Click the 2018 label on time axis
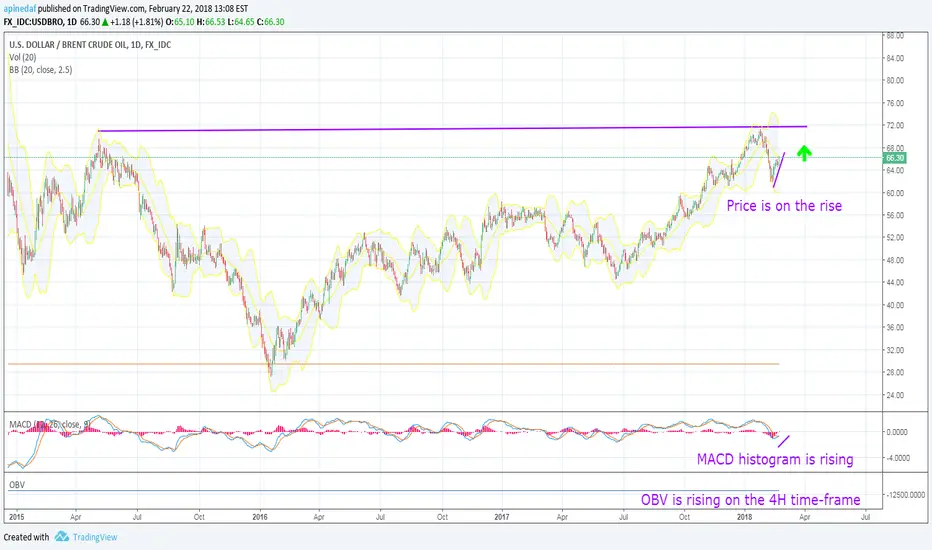The height and width of the screenshot is (550, 932). 744,517
